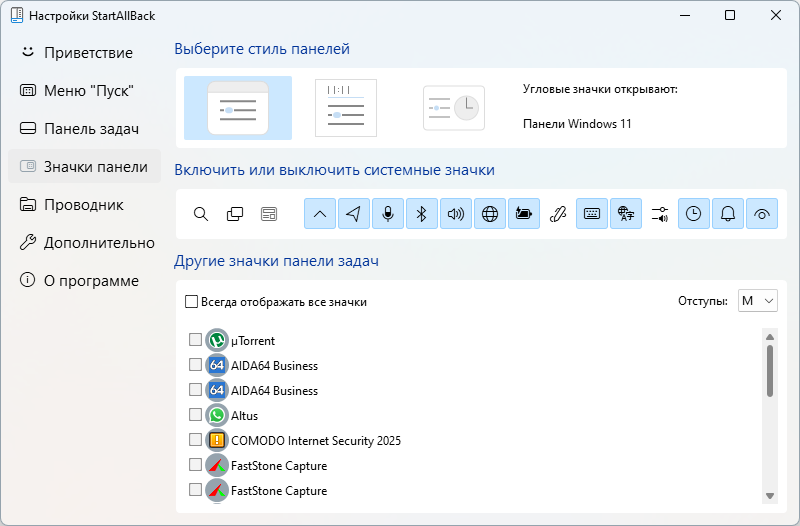
Task: Toggle the Battery power system icon
Action: 523,214
